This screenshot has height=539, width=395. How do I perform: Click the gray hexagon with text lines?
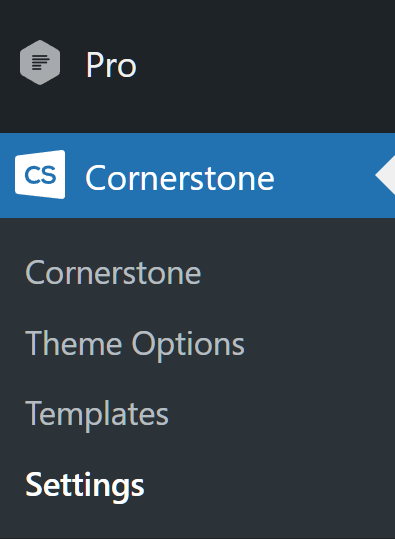pos(40,63)
